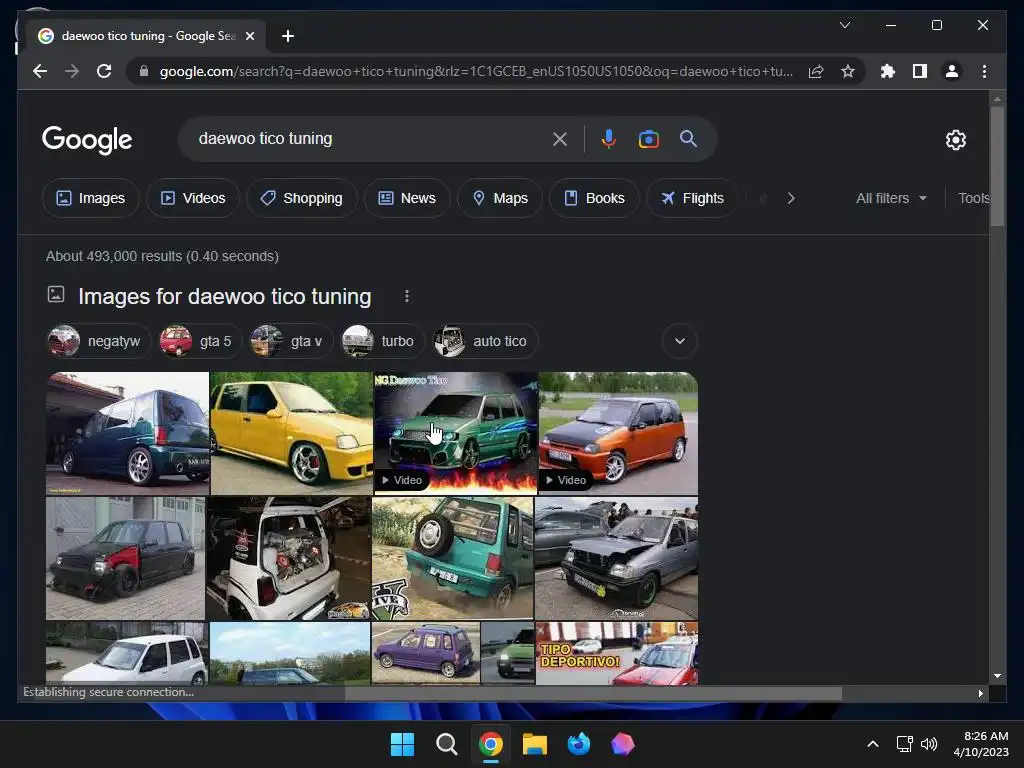The width and height of the screenshot is (1024, 768).
Task: Open the tab search chevron
Action: pyautogui.click(x=844, y=25)
